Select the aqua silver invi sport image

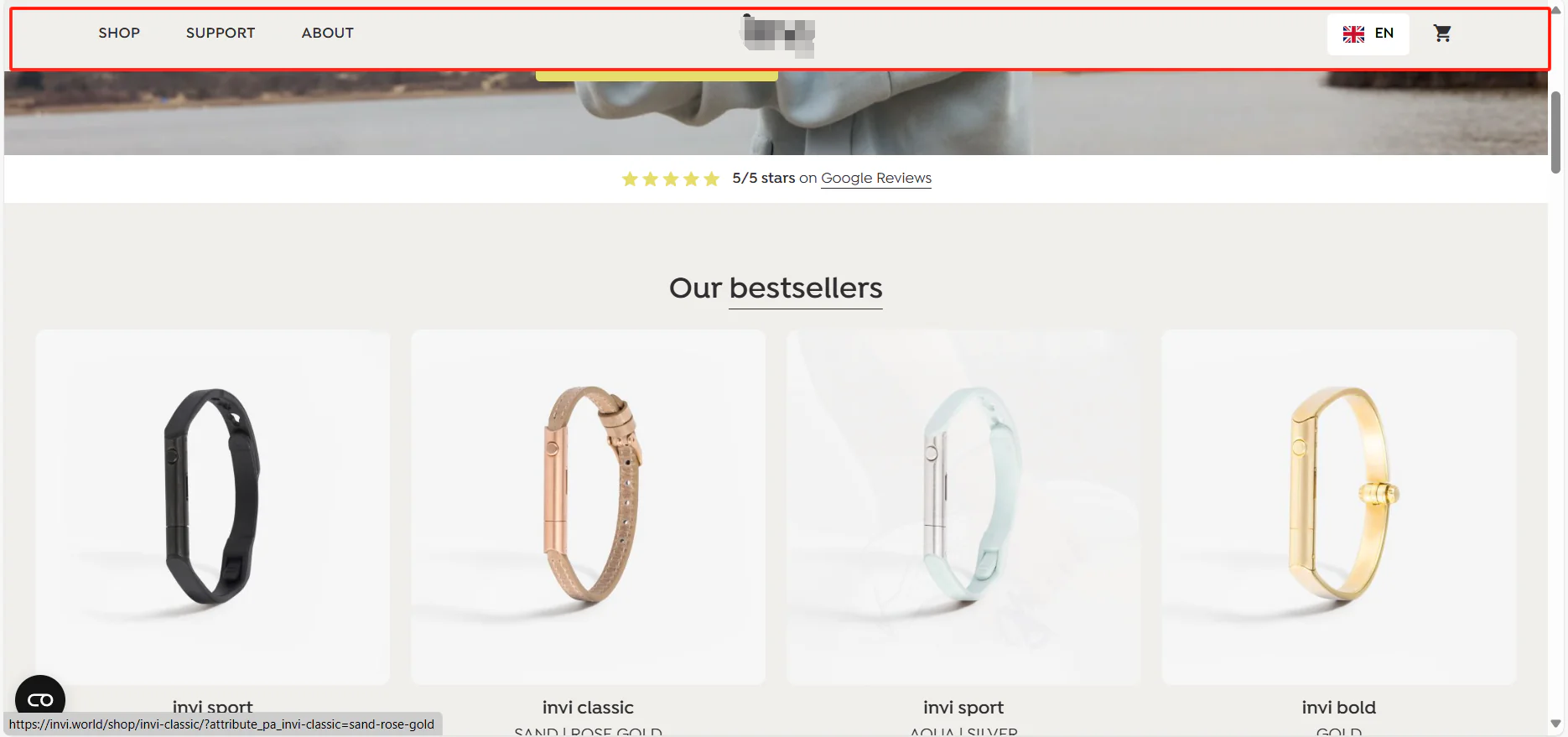963,506
